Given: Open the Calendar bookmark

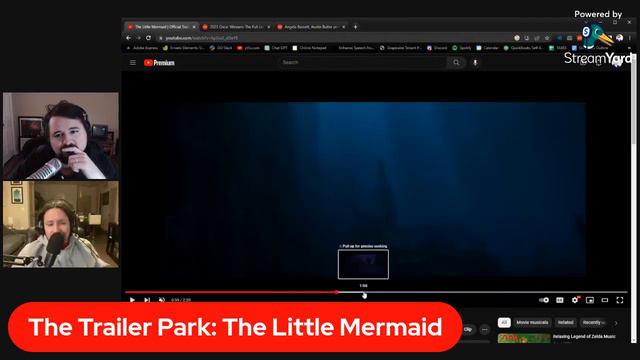Looking at the screenshot, I should coord(487,48).
